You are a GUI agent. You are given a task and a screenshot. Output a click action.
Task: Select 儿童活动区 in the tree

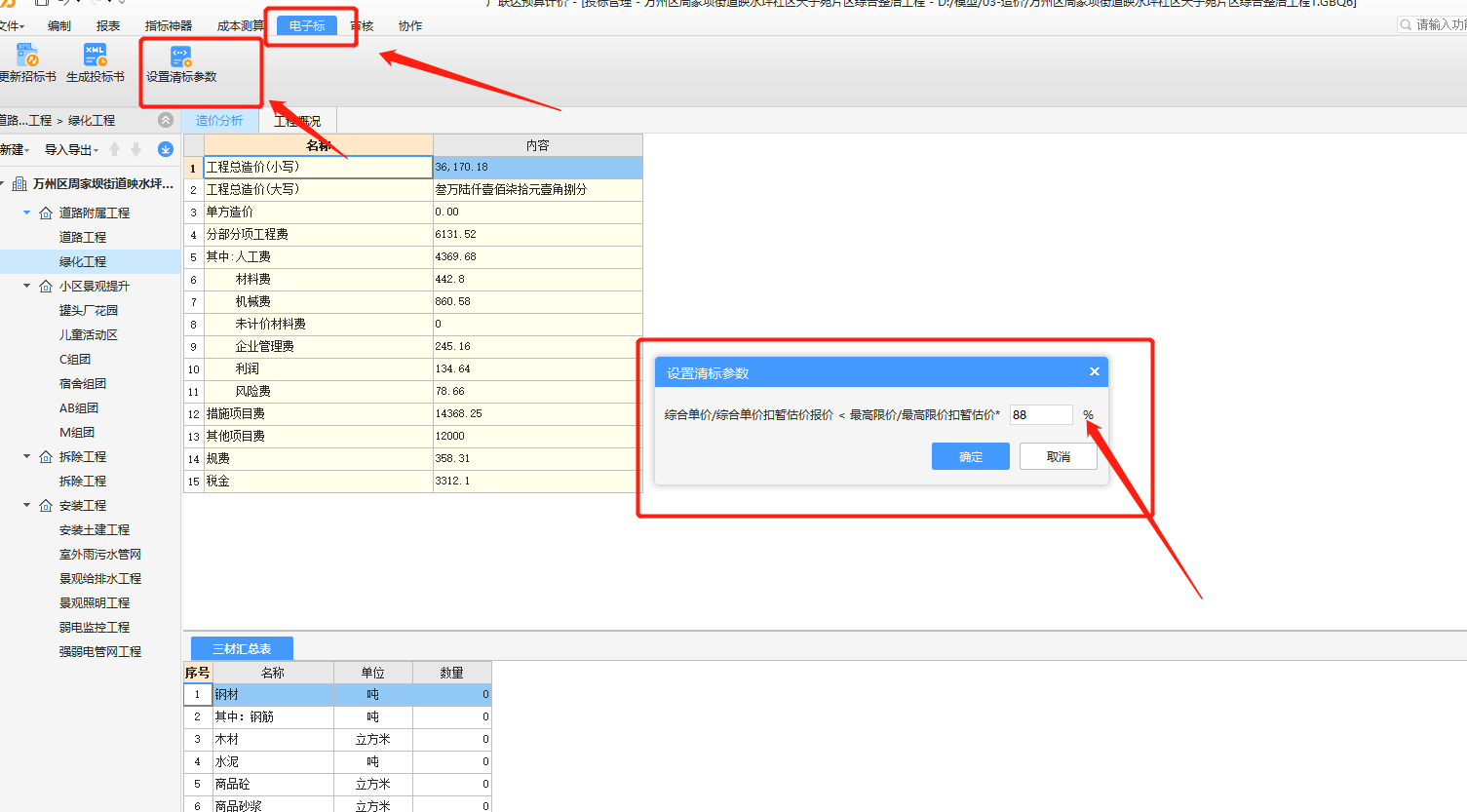point(89,334)
